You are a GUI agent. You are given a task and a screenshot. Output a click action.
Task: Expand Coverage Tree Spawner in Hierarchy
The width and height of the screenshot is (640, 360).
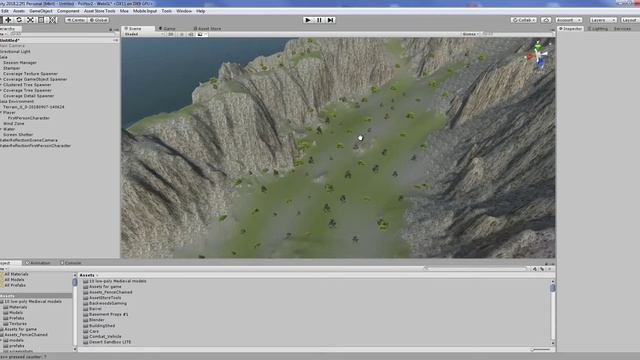1,90
